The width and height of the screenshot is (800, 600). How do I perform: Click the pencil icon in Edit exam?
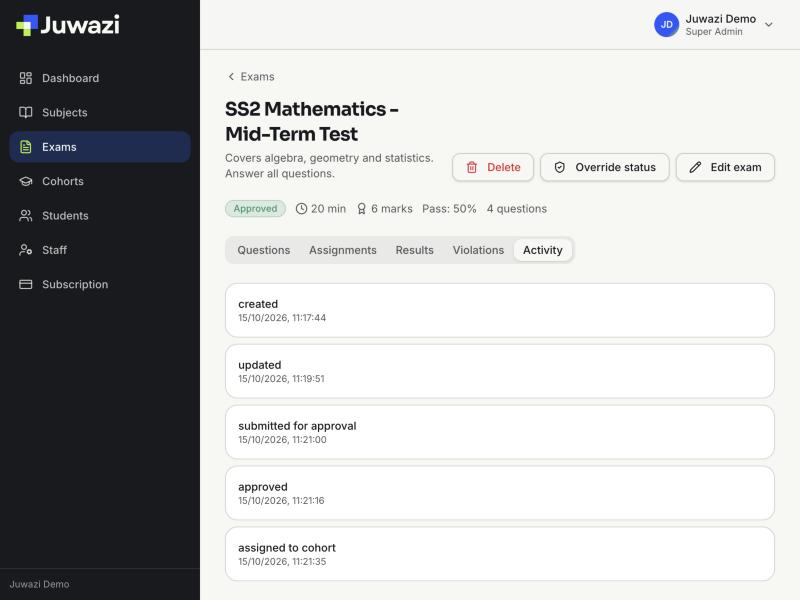tap(695, 167)
